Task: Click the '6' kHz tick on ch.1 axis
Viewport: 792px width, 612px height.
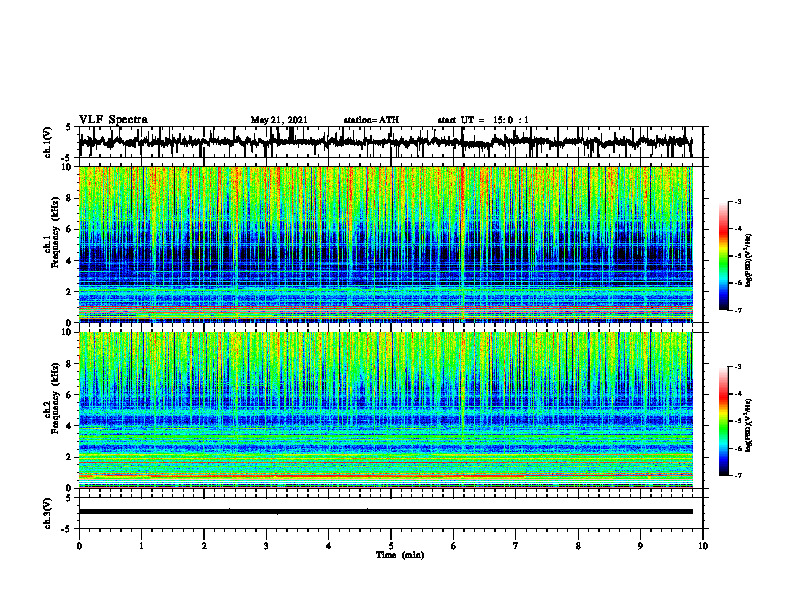Action: (70, 229)
